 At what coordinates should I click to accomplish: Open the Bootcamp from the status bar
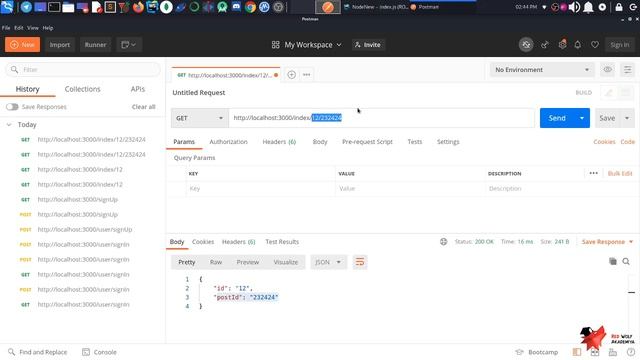[x=537, y=352]
